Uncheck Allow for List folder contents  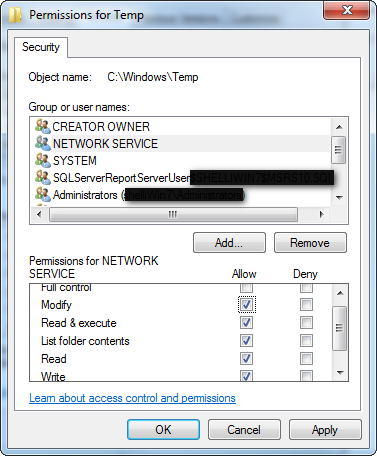coord(247,341)
